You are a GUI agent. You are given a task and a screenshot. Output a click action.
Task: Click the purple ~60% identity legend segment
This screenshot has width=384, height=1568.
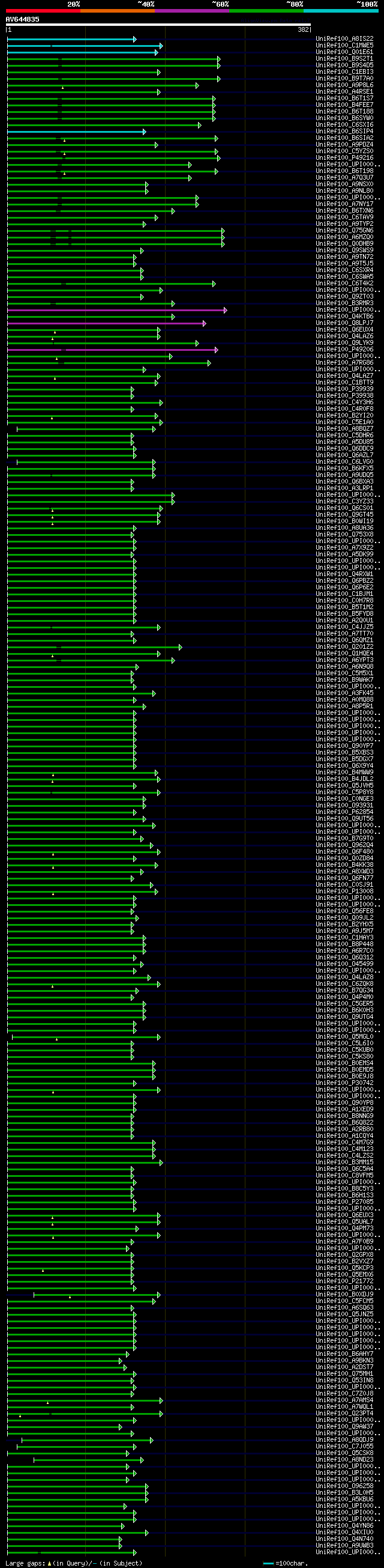[192, 10]
